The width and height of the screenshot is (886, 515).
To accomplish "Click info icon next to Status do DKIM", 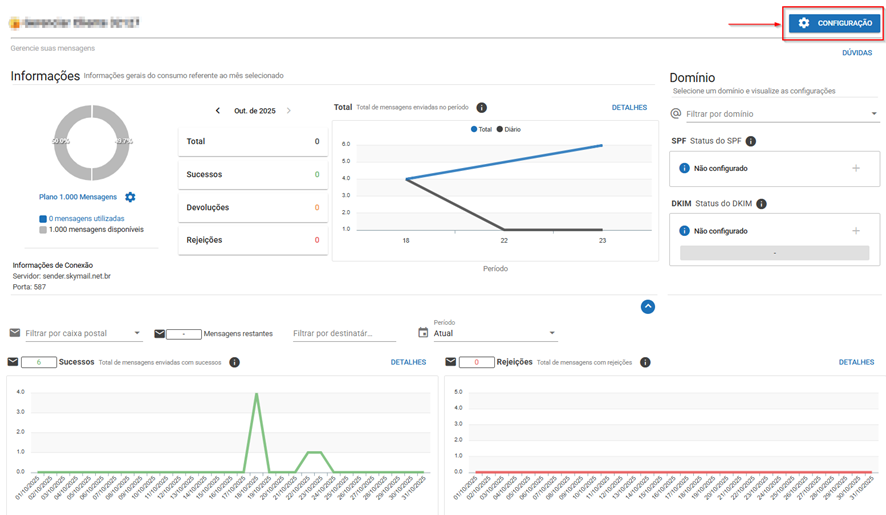I will click(761, 204).
